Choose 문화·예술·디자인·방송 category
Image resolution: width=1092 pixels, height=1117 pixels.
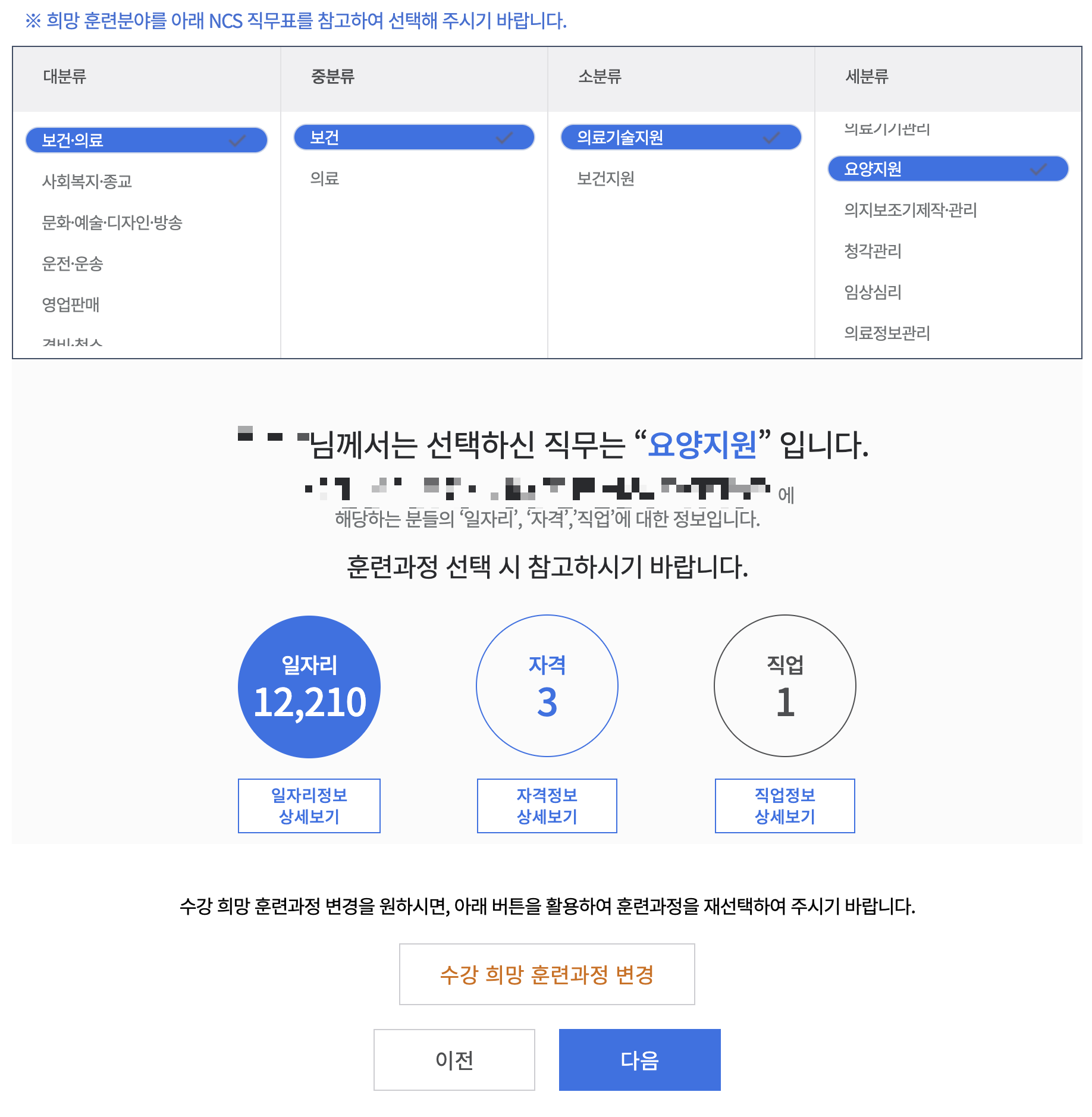113,223
